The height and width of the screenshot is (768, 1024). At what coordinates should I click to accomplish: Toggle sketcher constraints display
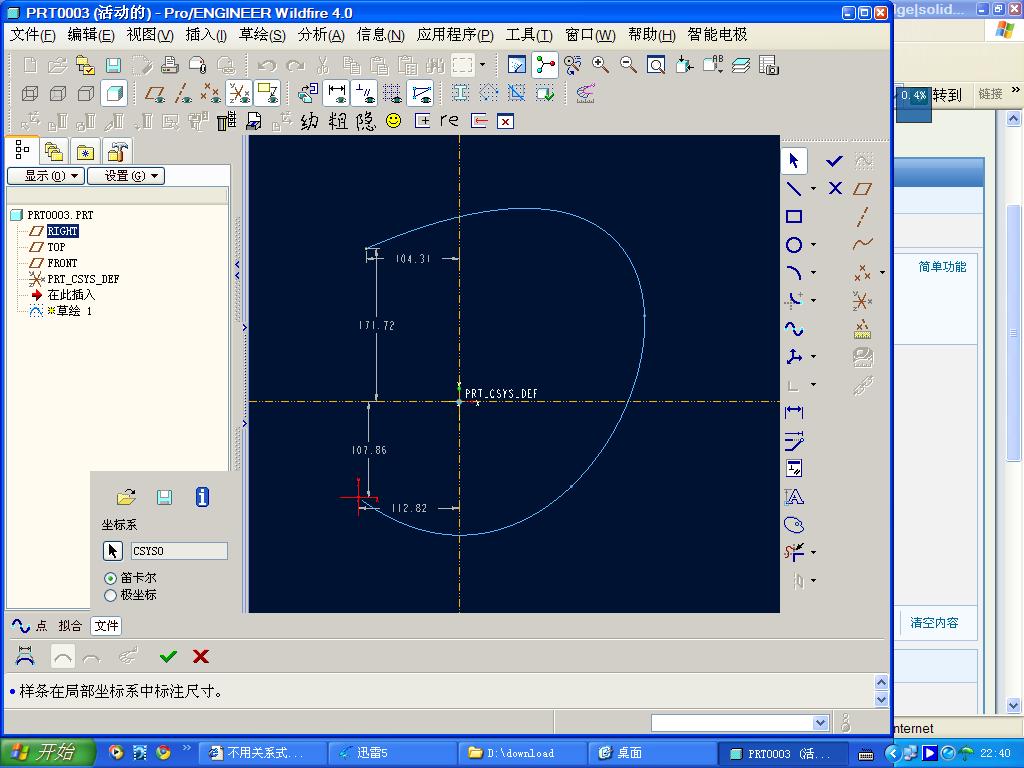(364, 93)
